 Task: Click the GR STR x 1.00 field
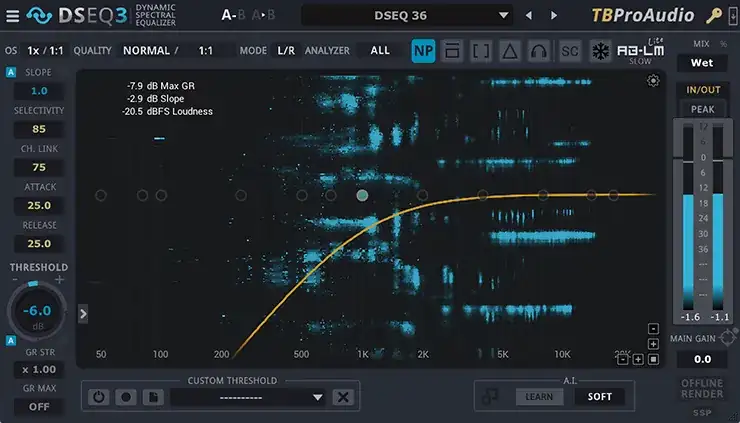[39, 369]
